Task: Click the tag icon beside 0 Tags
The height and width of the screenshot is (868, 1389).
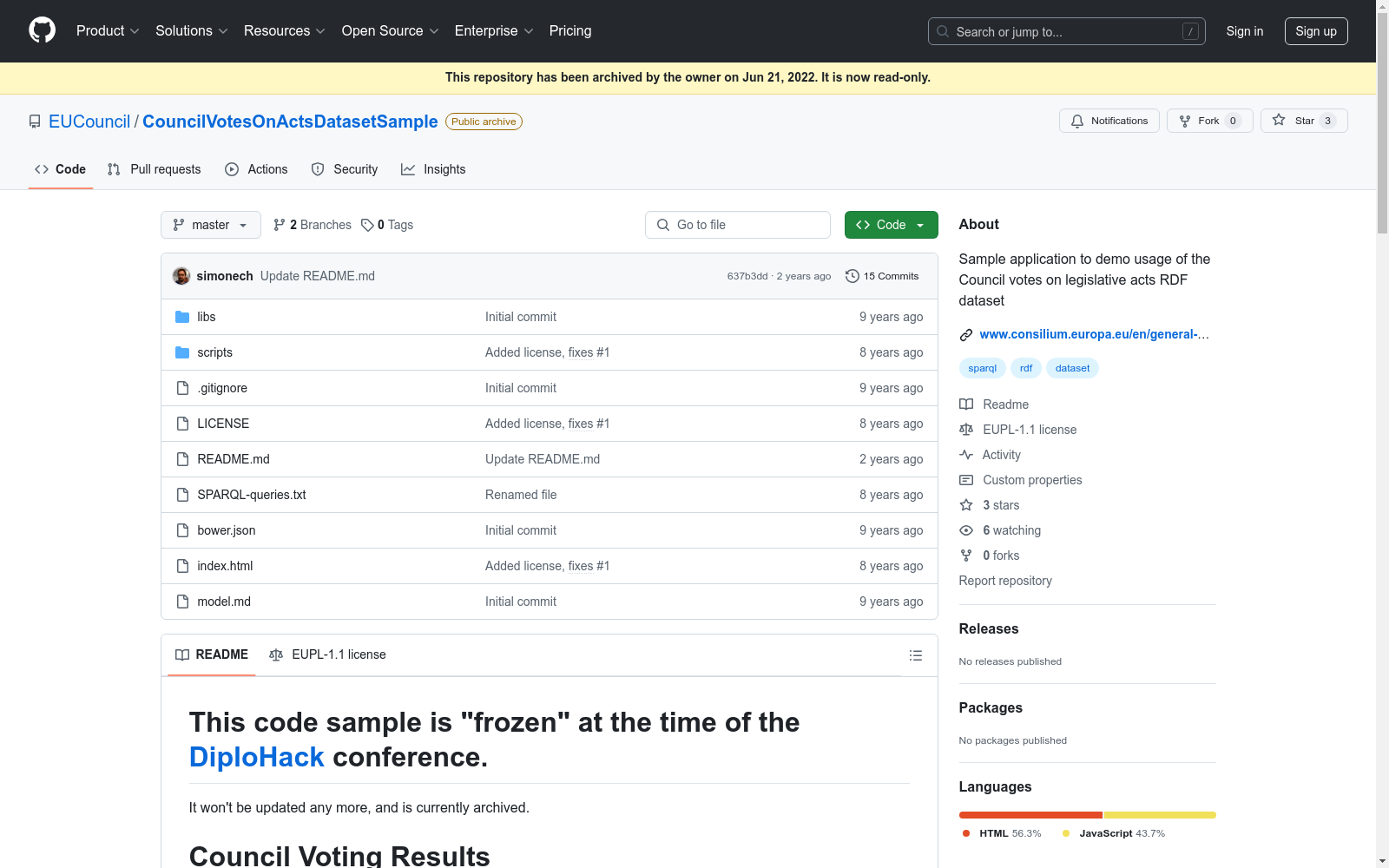Action: (367, 225)
